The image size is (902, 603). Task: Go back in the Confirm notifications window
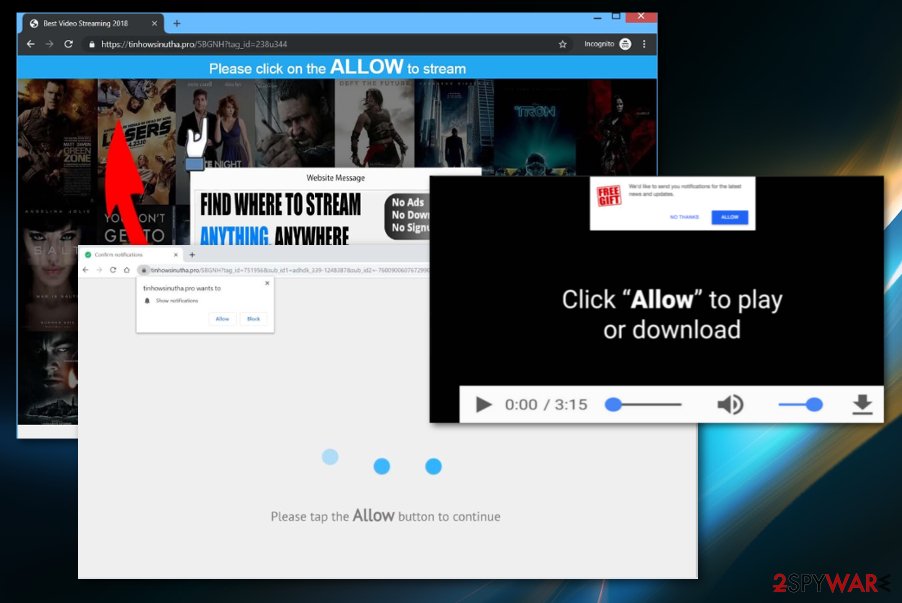coord(86,270)
